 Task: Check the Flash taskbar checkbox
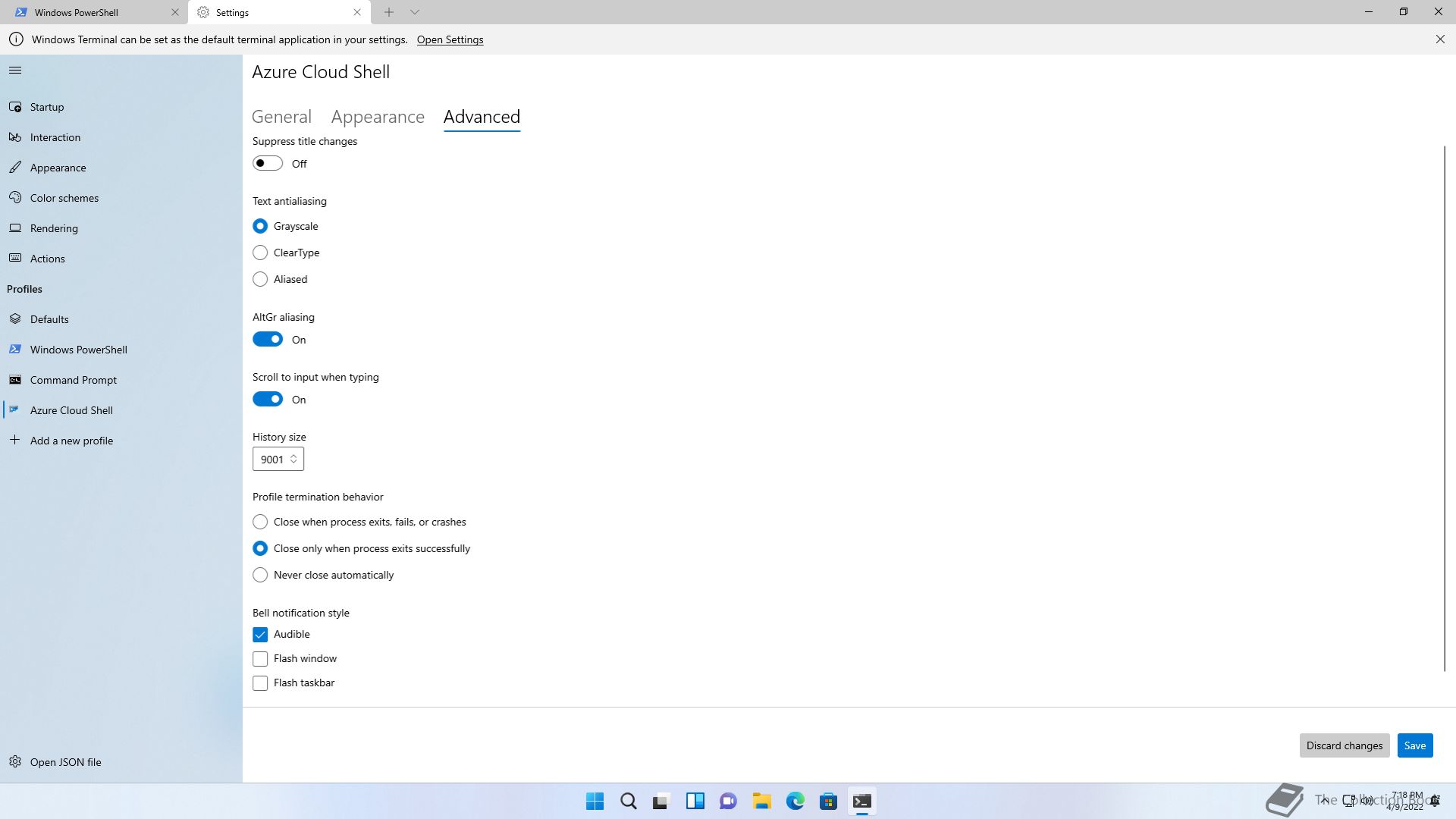pos(260,683)
